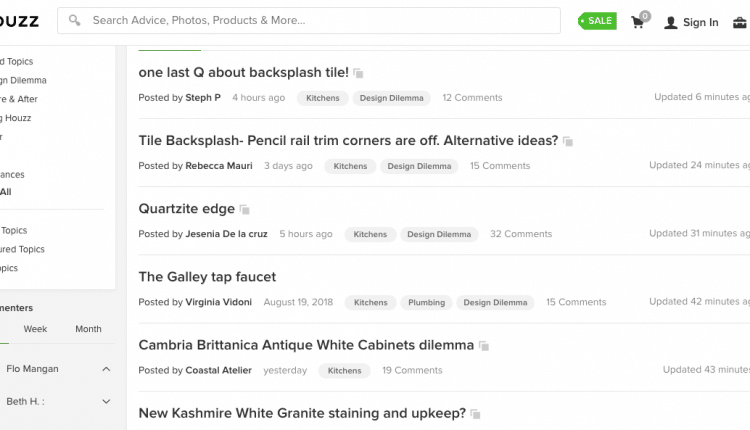Switch to the Month commenters tab

click(88, 329)
